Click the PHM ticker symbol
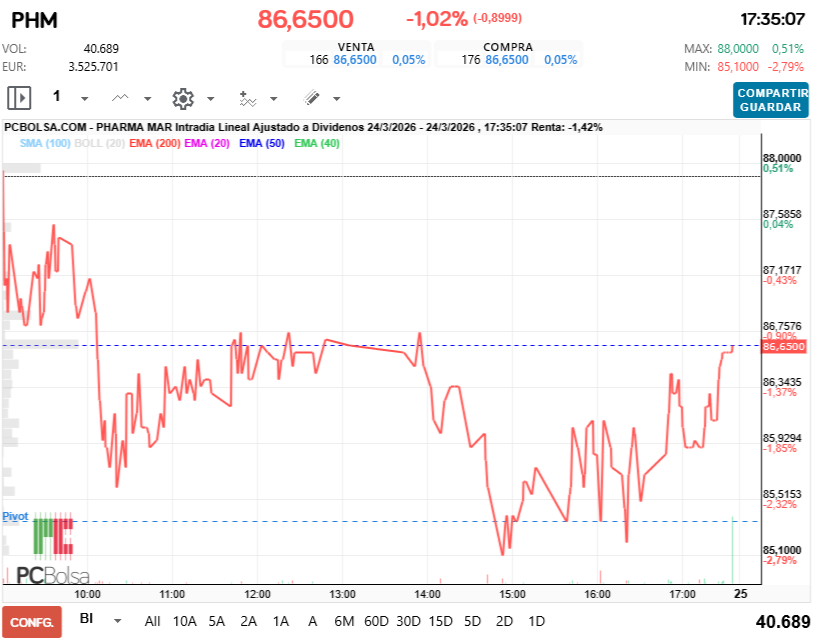 pyautogui.click(x=34, y=20)
